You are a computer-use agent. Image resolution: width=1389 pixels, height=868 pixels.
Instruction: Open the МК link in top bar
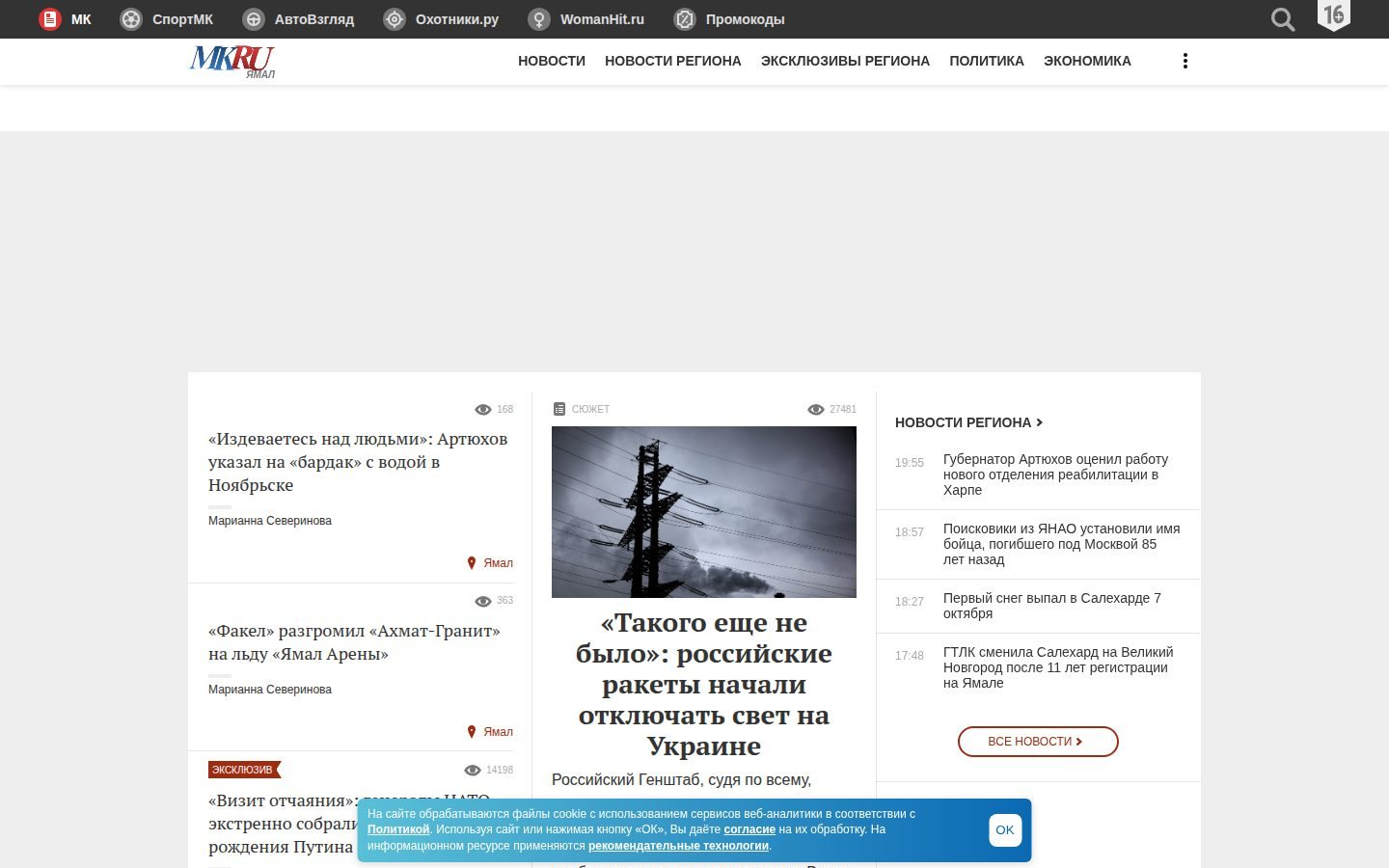coord(81,19)
